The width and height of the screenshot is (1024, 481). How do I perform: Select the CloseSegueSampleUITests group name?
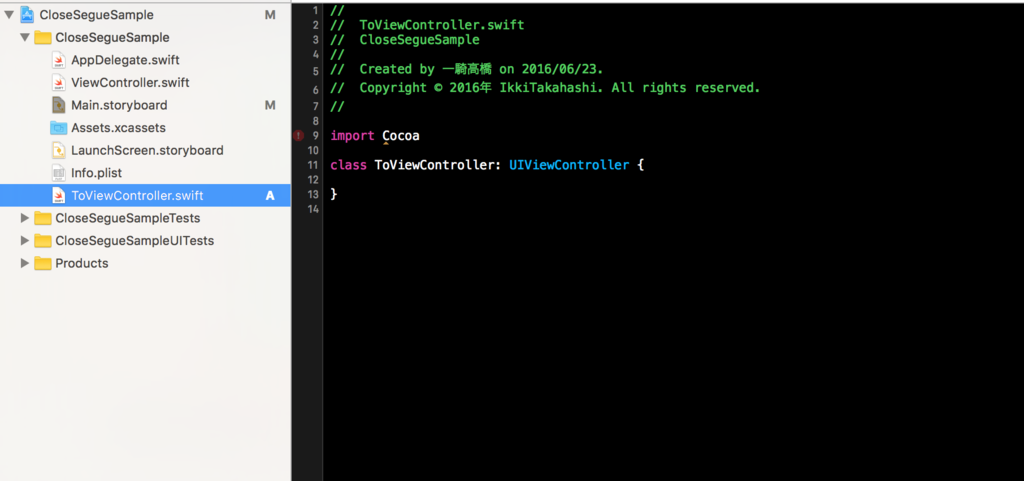[x=135, y=241]
